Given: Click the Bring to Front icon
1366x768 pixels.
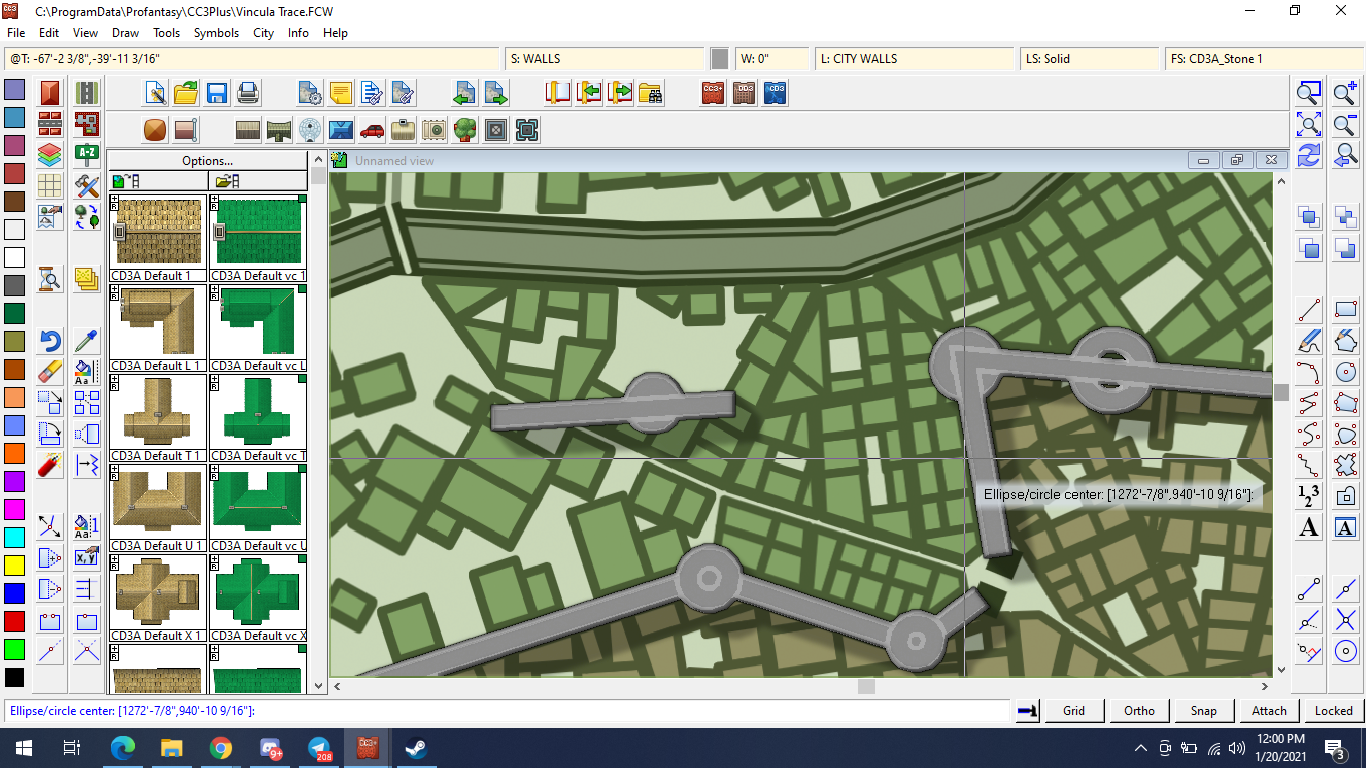Looking at the screenshot, I should pyautogui.click(x=1309, y=217).
